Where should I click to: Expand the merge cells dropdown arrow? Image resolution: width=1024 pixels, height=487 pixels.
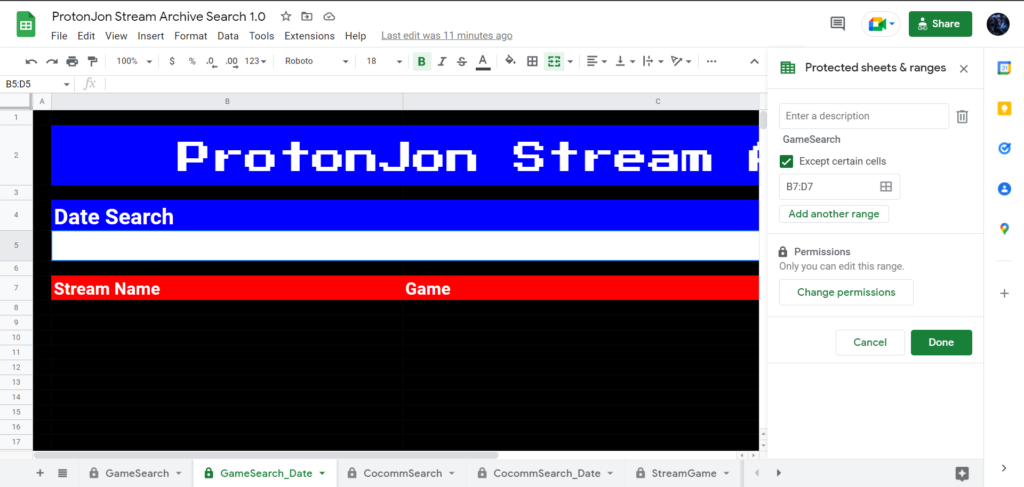[x=570, y=61]
